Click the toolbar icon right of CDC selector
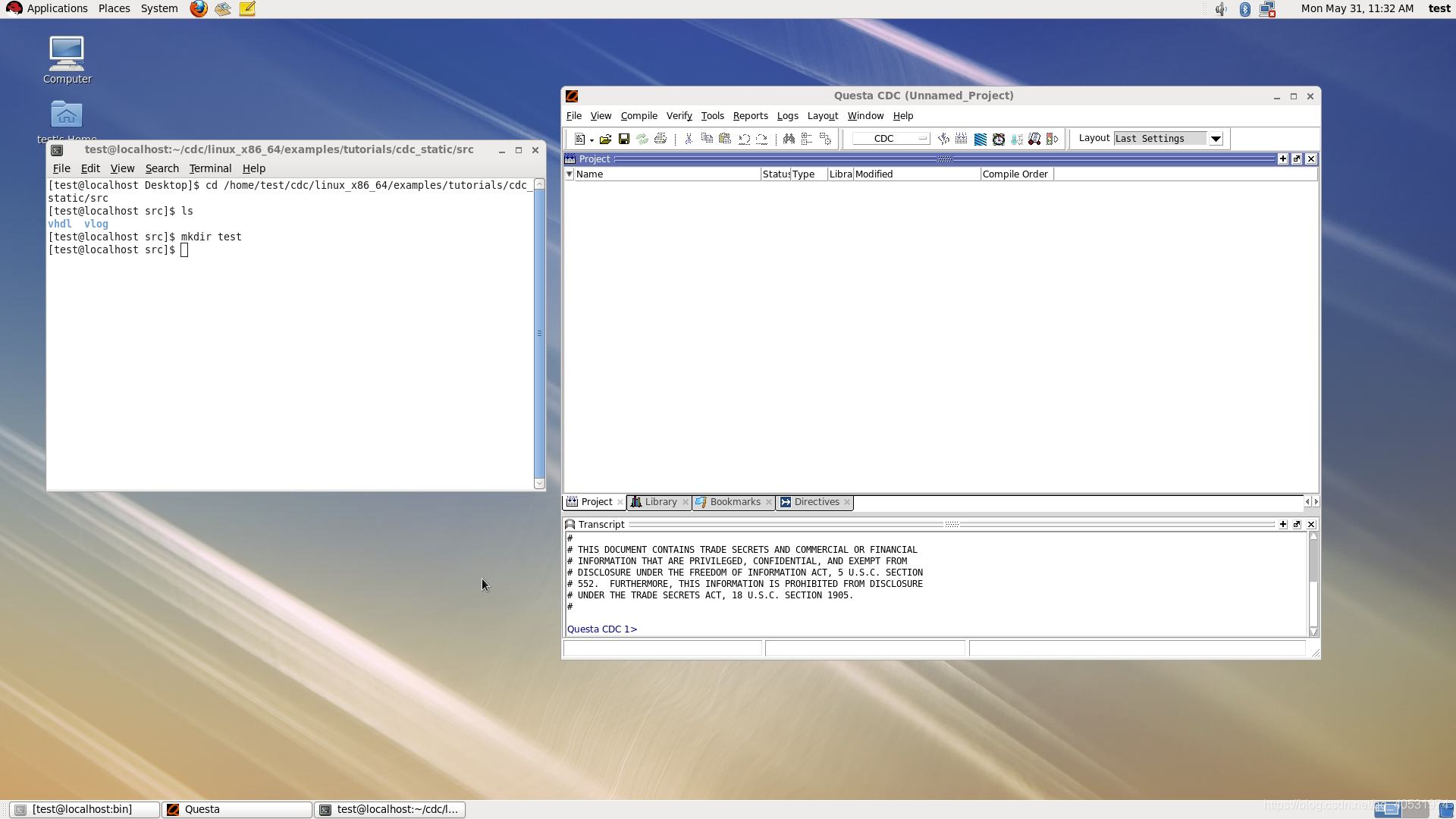Screen dimensions: 1456x819 943,139
